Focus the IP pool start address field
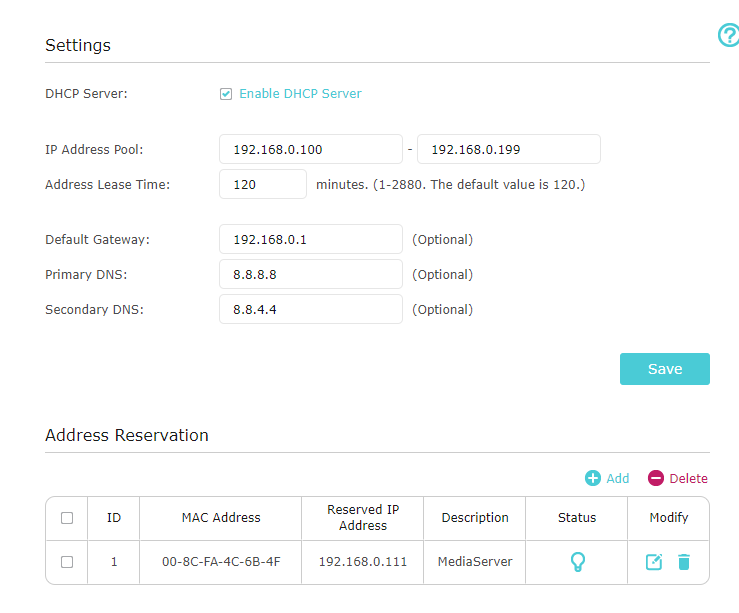Image resolution: width=739 pixels, height=613 pixels. pyautogui.click(x=311, y=149)
